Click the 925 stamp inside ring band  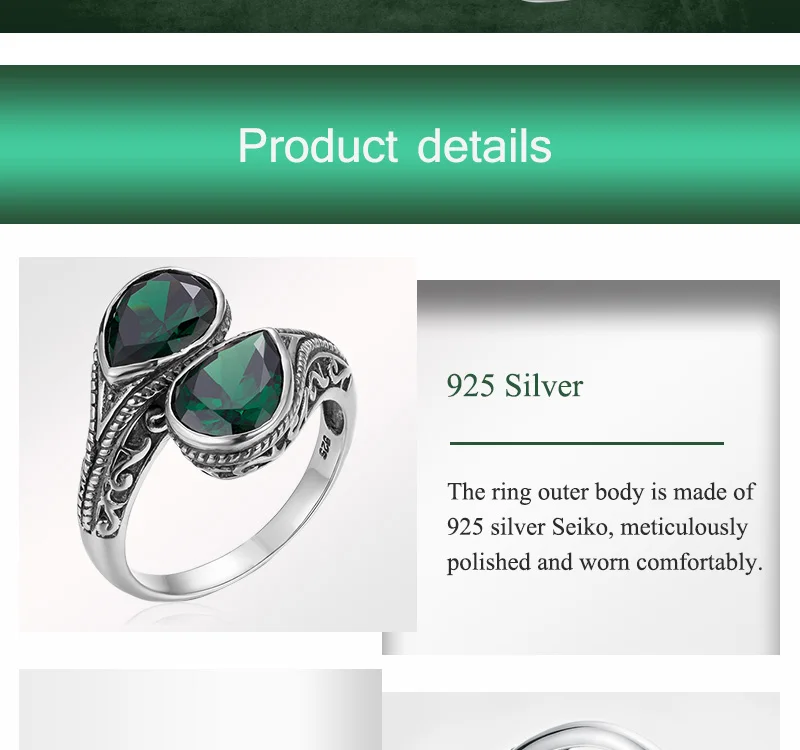click(x=324, y=445)
